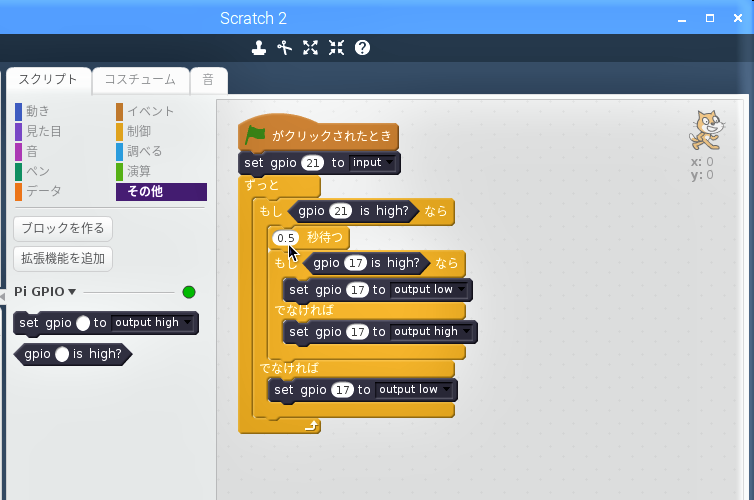
Task: Open the input dropdown on the set gpio 21 block
Action: [x=373, y=162]
